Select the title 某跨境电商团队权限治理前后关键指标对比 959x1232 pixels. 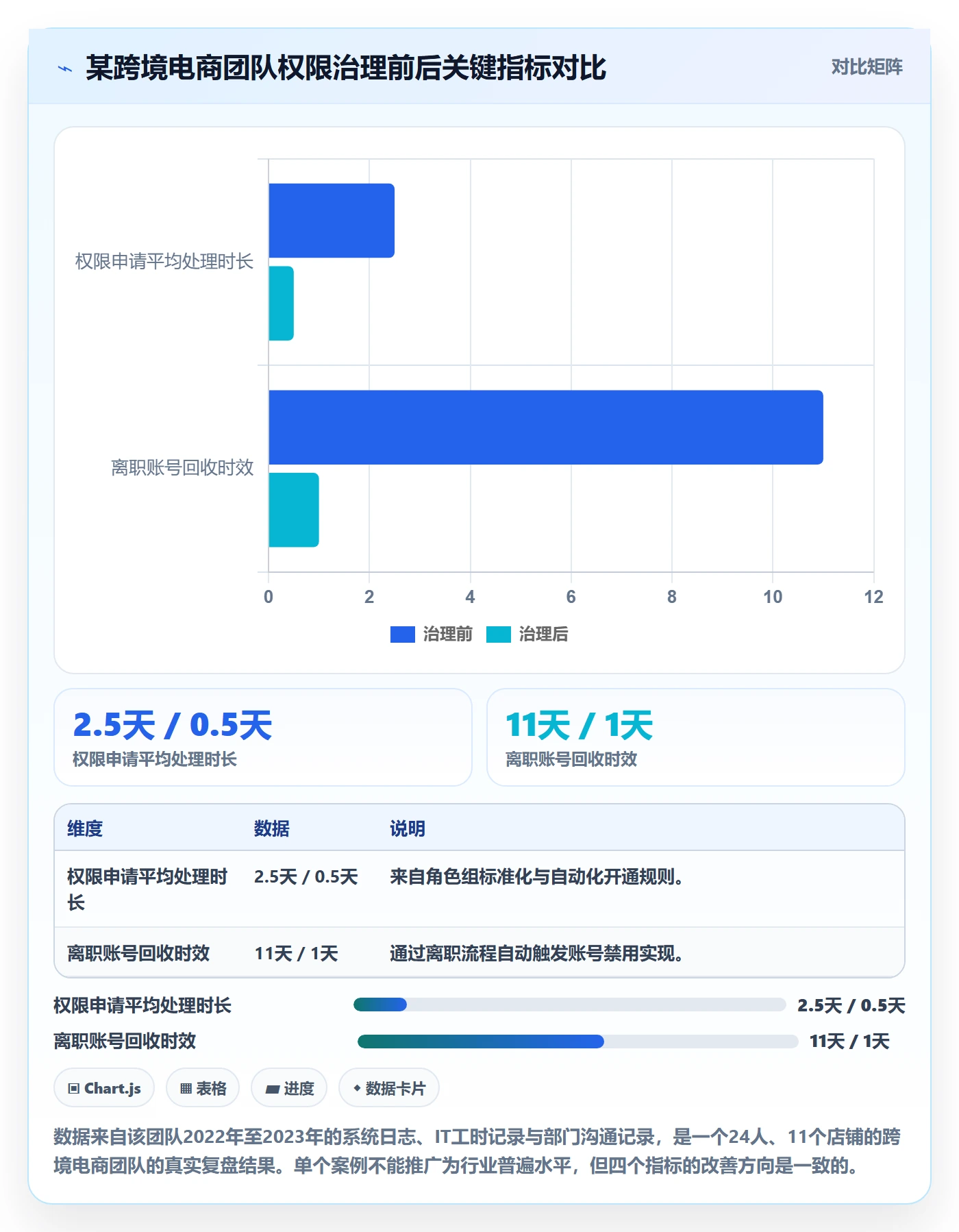[346, 68]
